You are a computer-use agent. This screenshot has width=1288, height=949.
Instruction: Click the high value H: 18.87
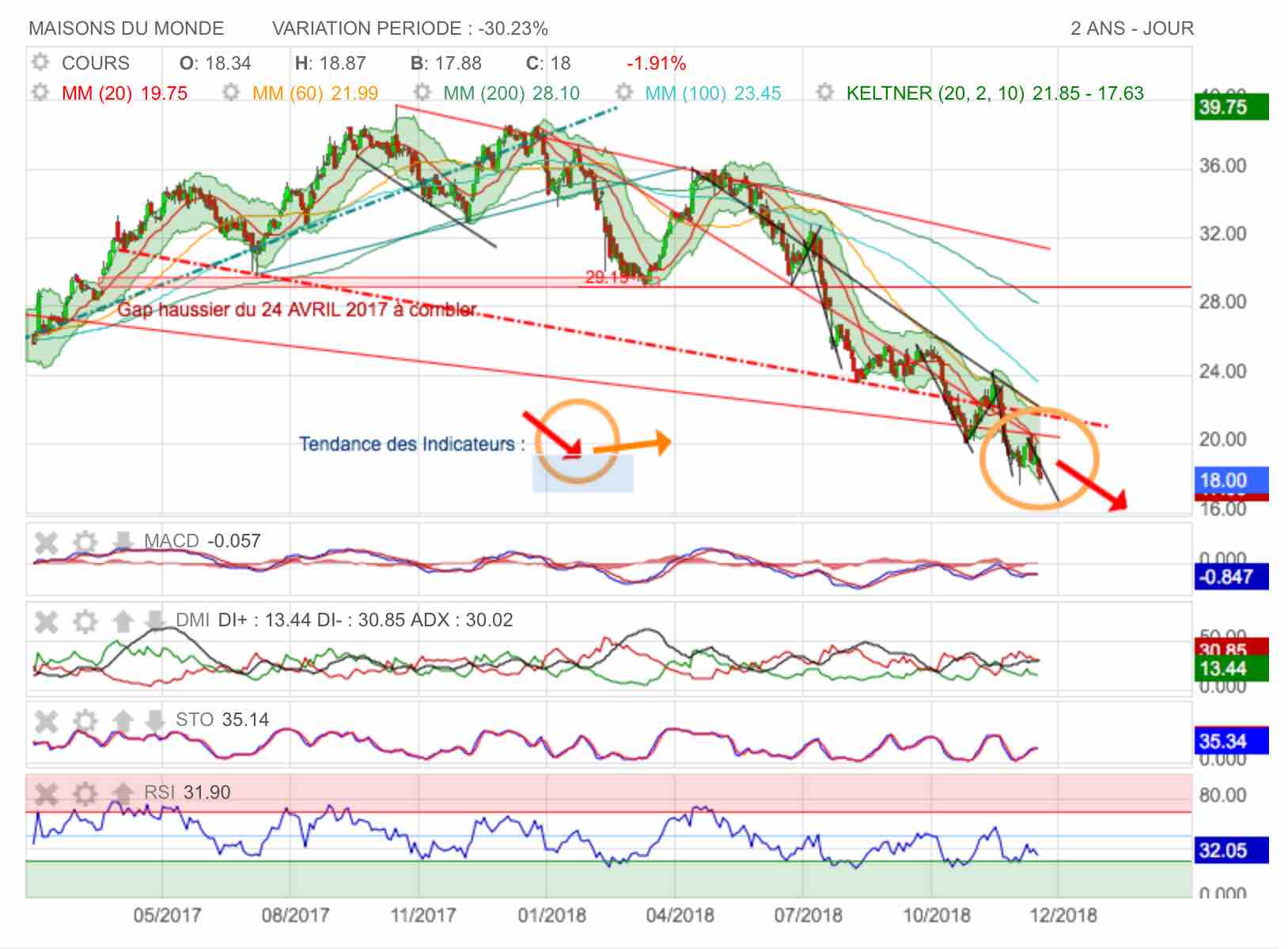tap(330, 63)
